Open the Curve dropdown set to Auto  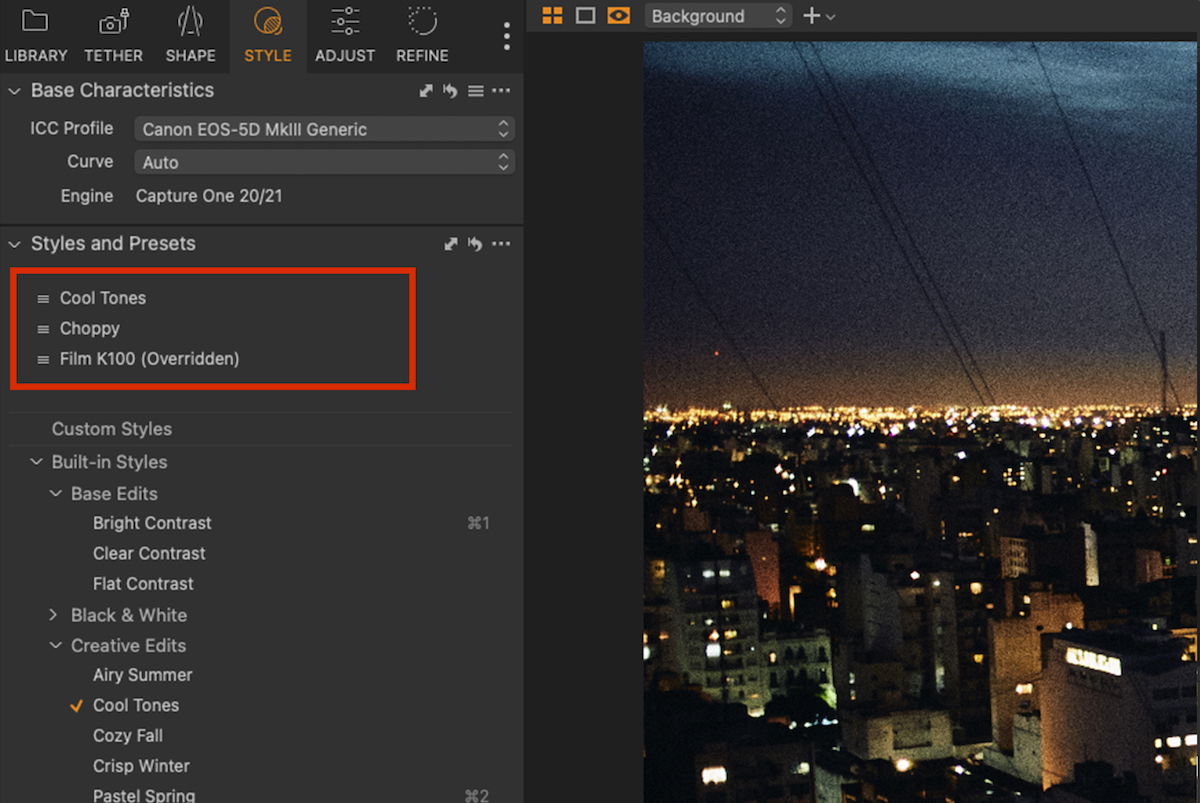click(324, 162)
